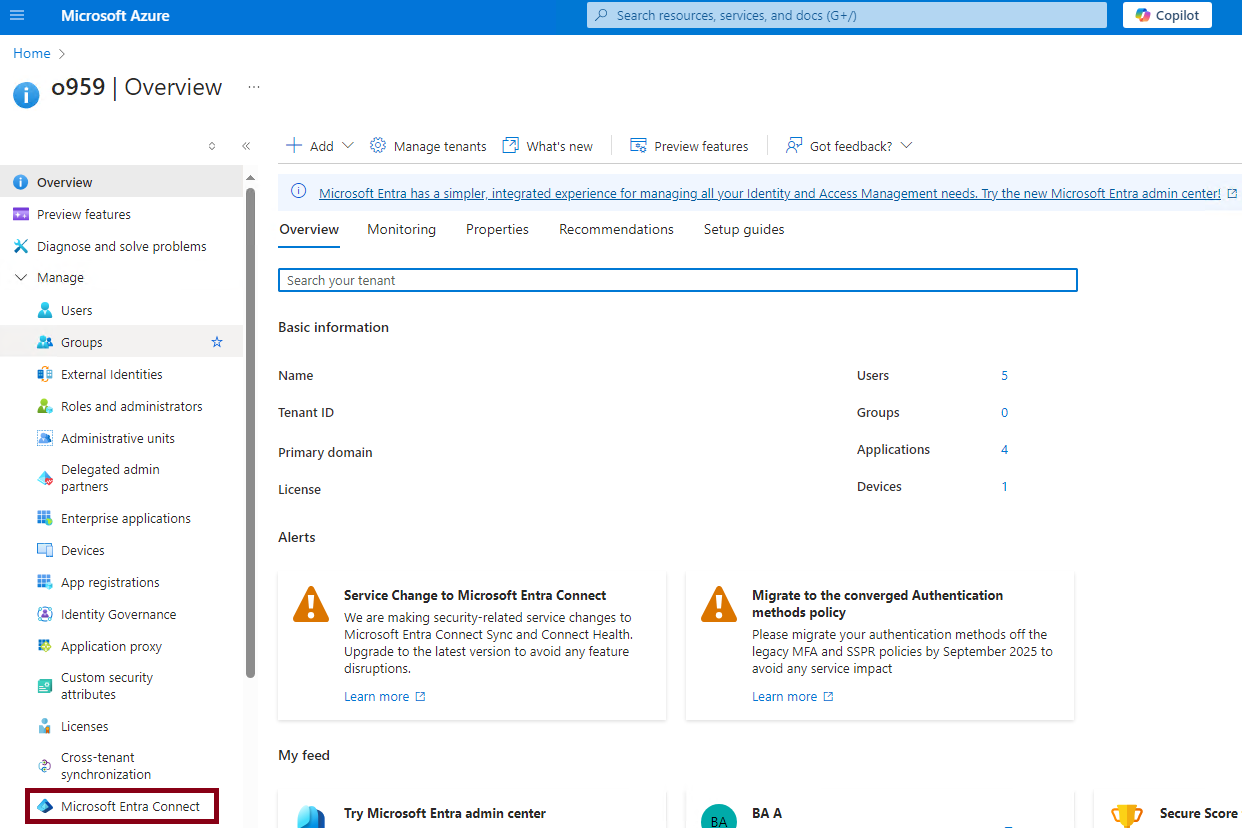
Task: Click Preview features in the toolbar
Action: 689,146
